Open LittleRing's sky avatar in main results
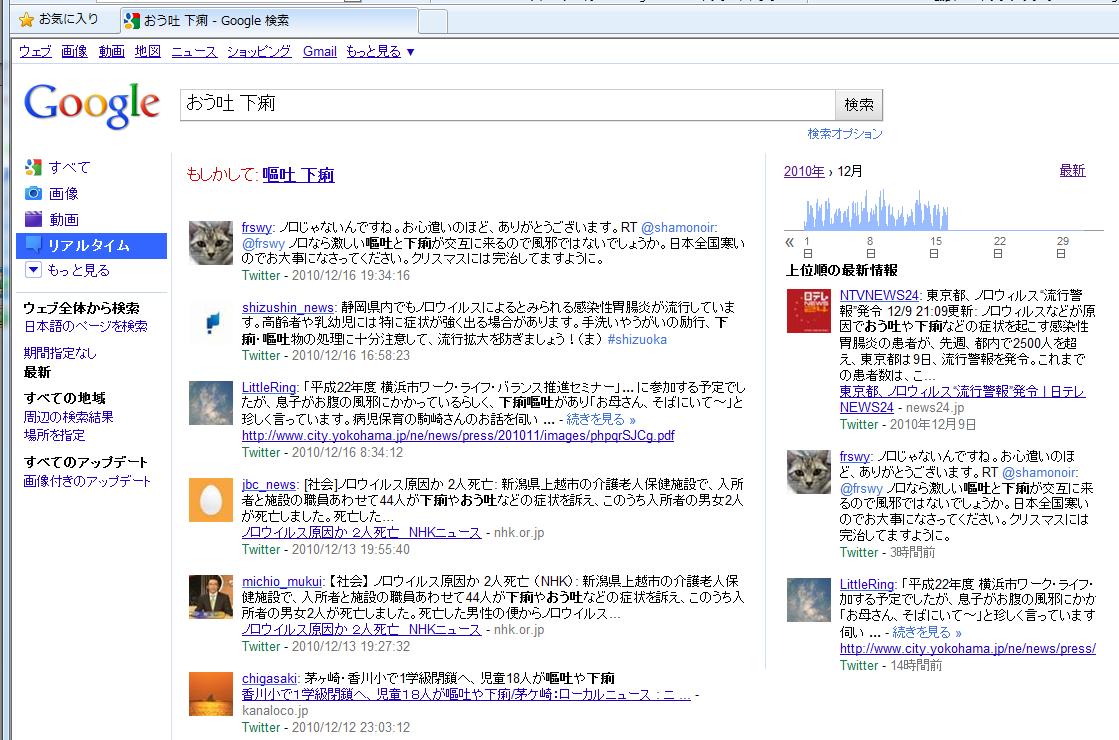1119x740 pixels. 211,402
